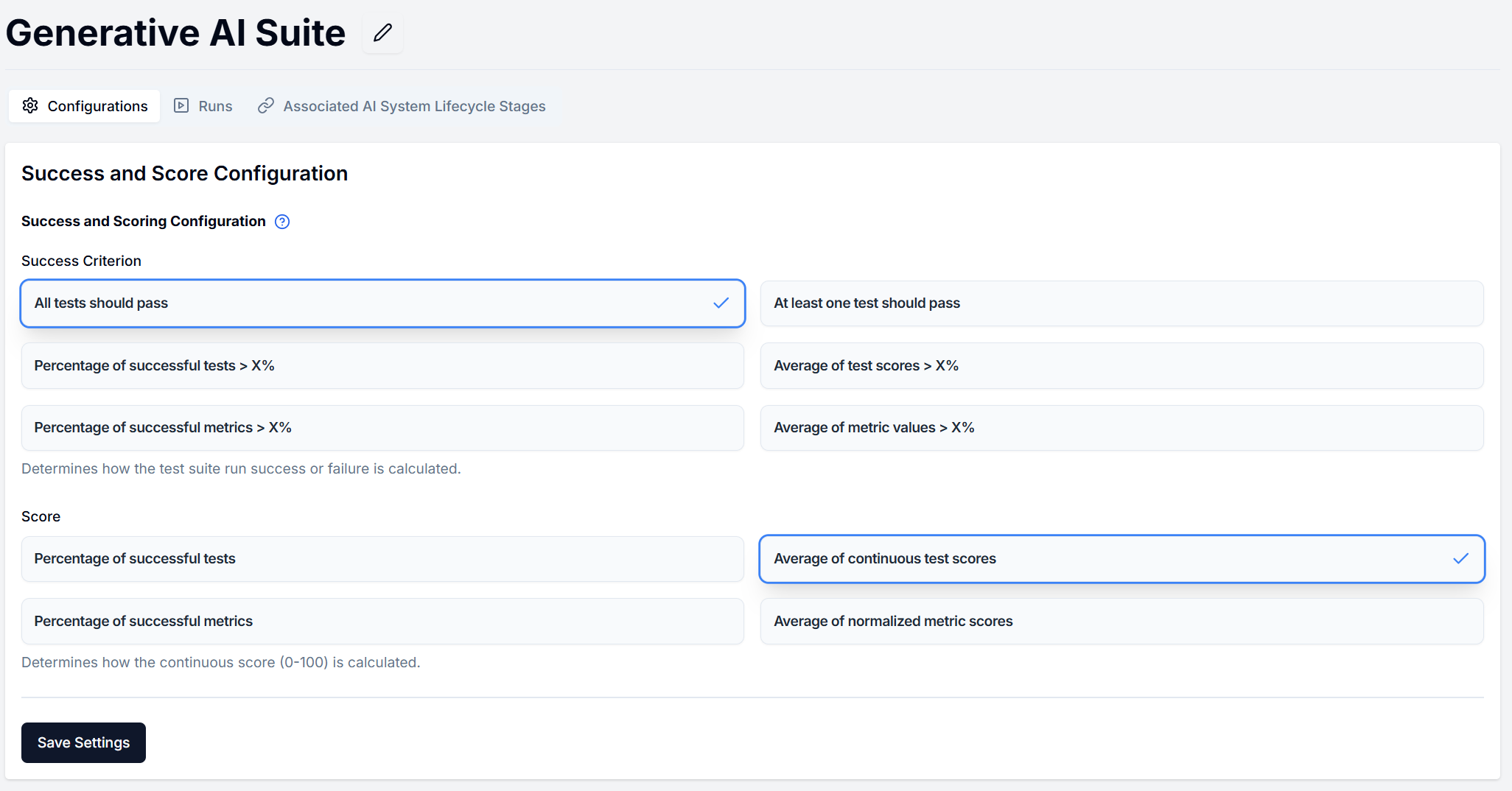The image size is (1512, 791).
Task: Open help via the question mark icon
Action: (x=282, y=221)
